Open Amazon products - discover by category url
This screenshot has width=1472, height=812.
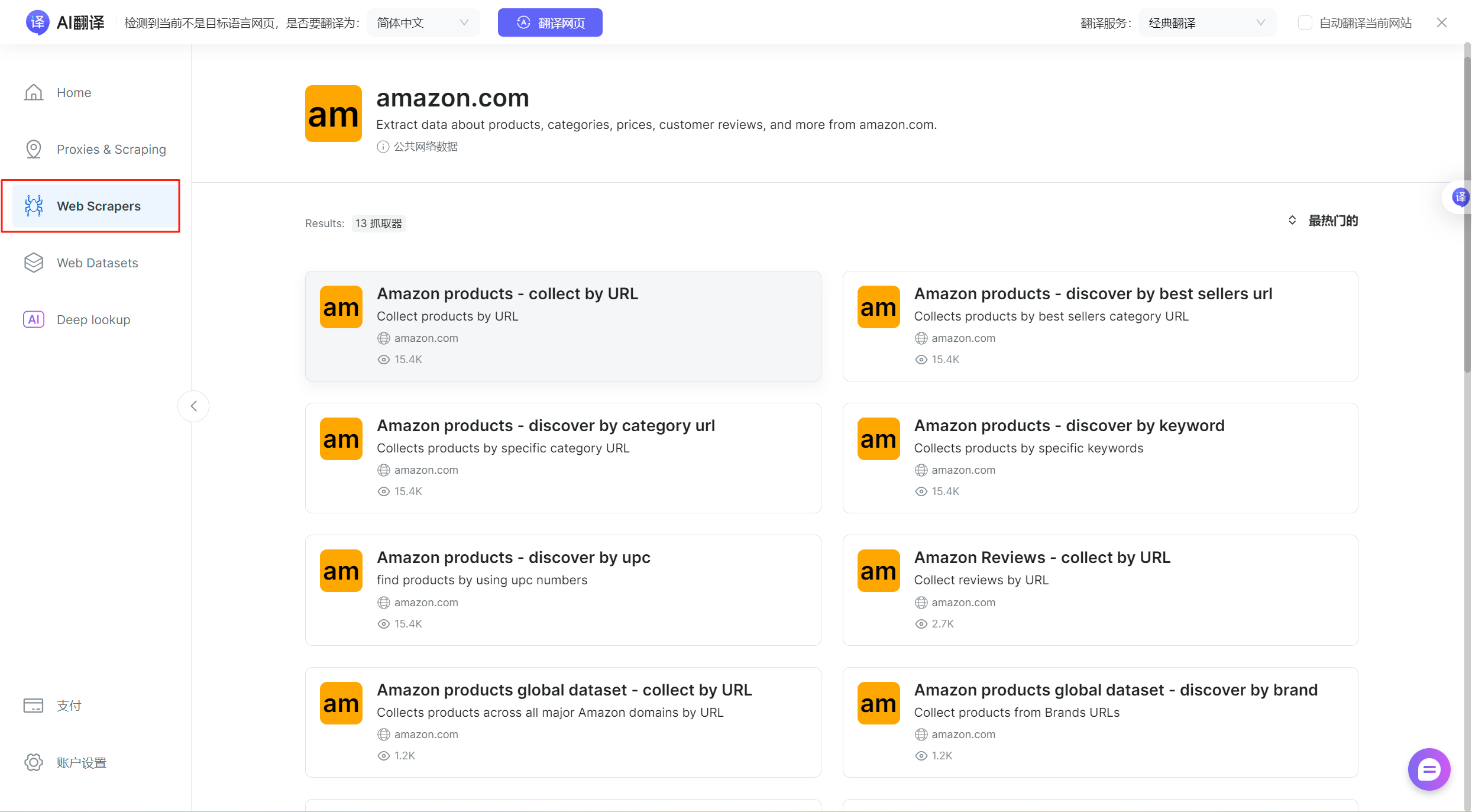(563, 458)
